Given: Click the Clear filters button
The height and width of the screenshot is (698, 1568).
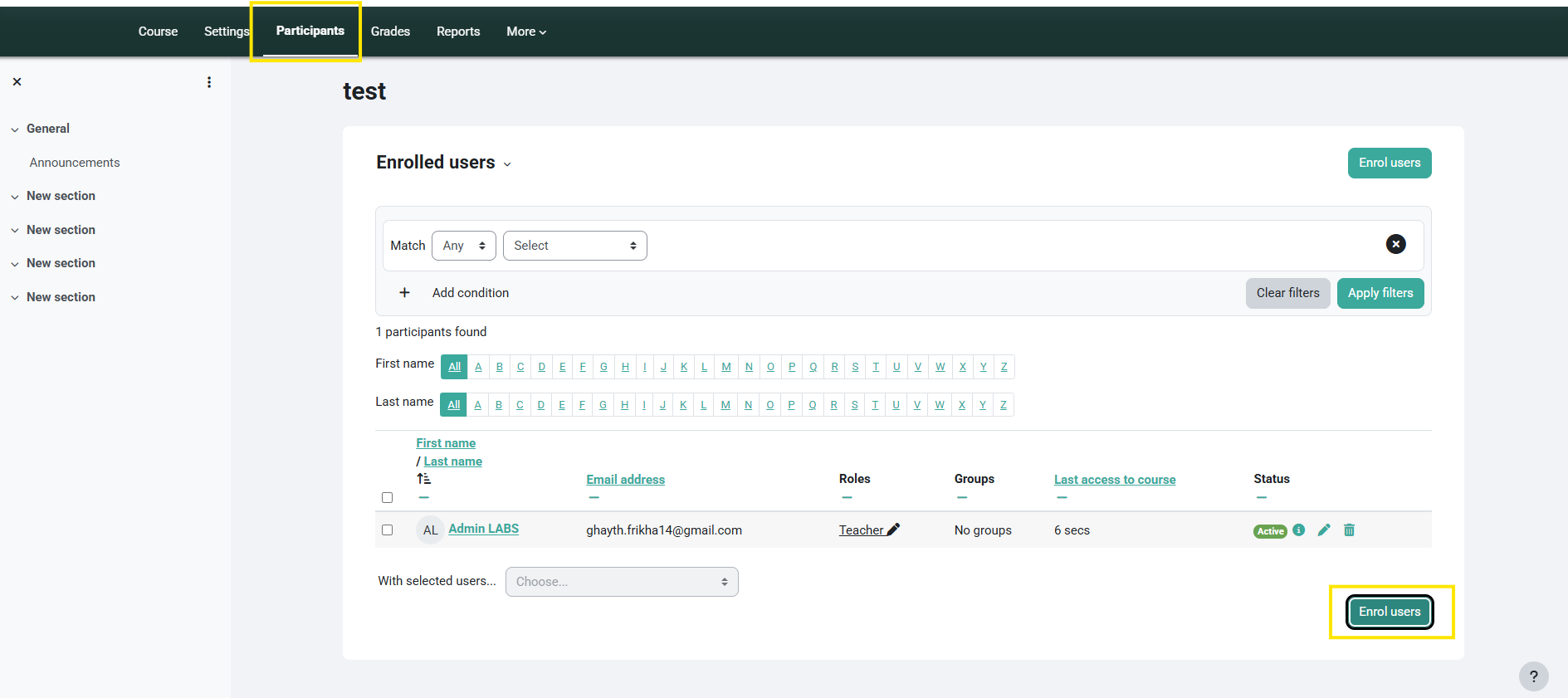Looking at the screenshot, I should coord(1287,293).
